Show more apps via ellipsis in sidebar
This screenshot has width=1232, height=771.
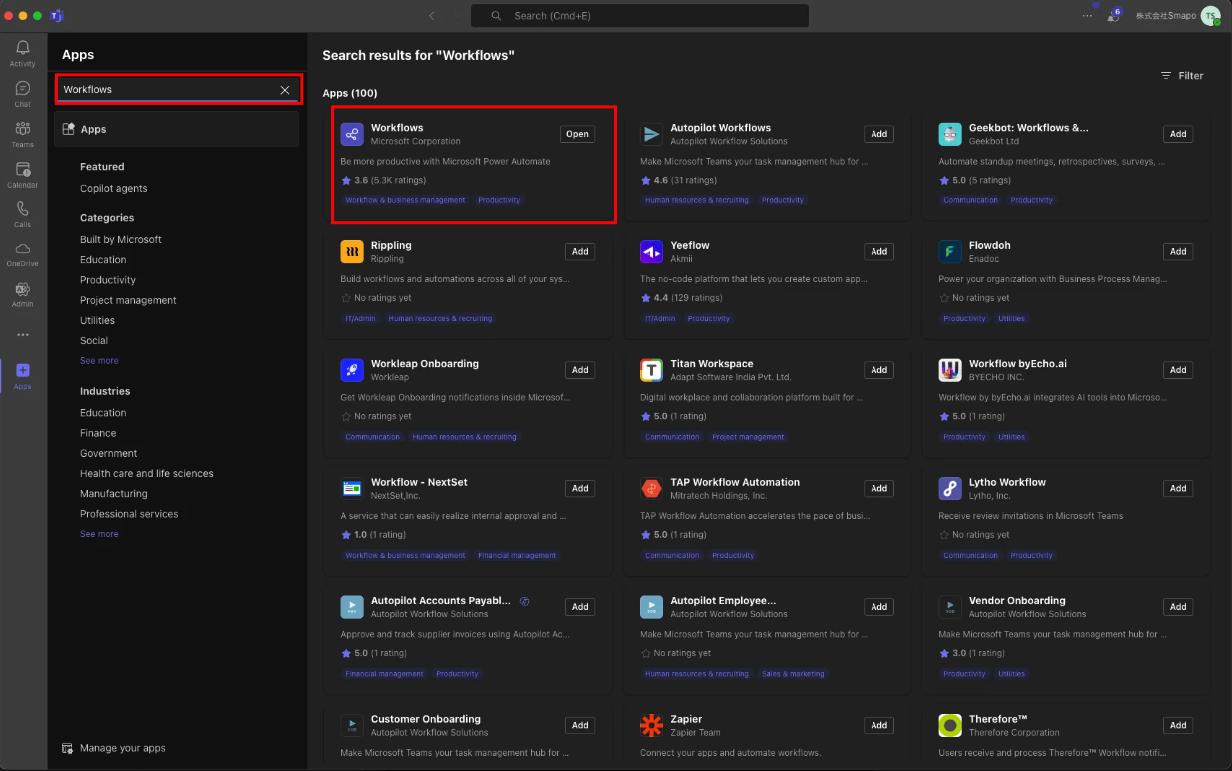(22, 335)
